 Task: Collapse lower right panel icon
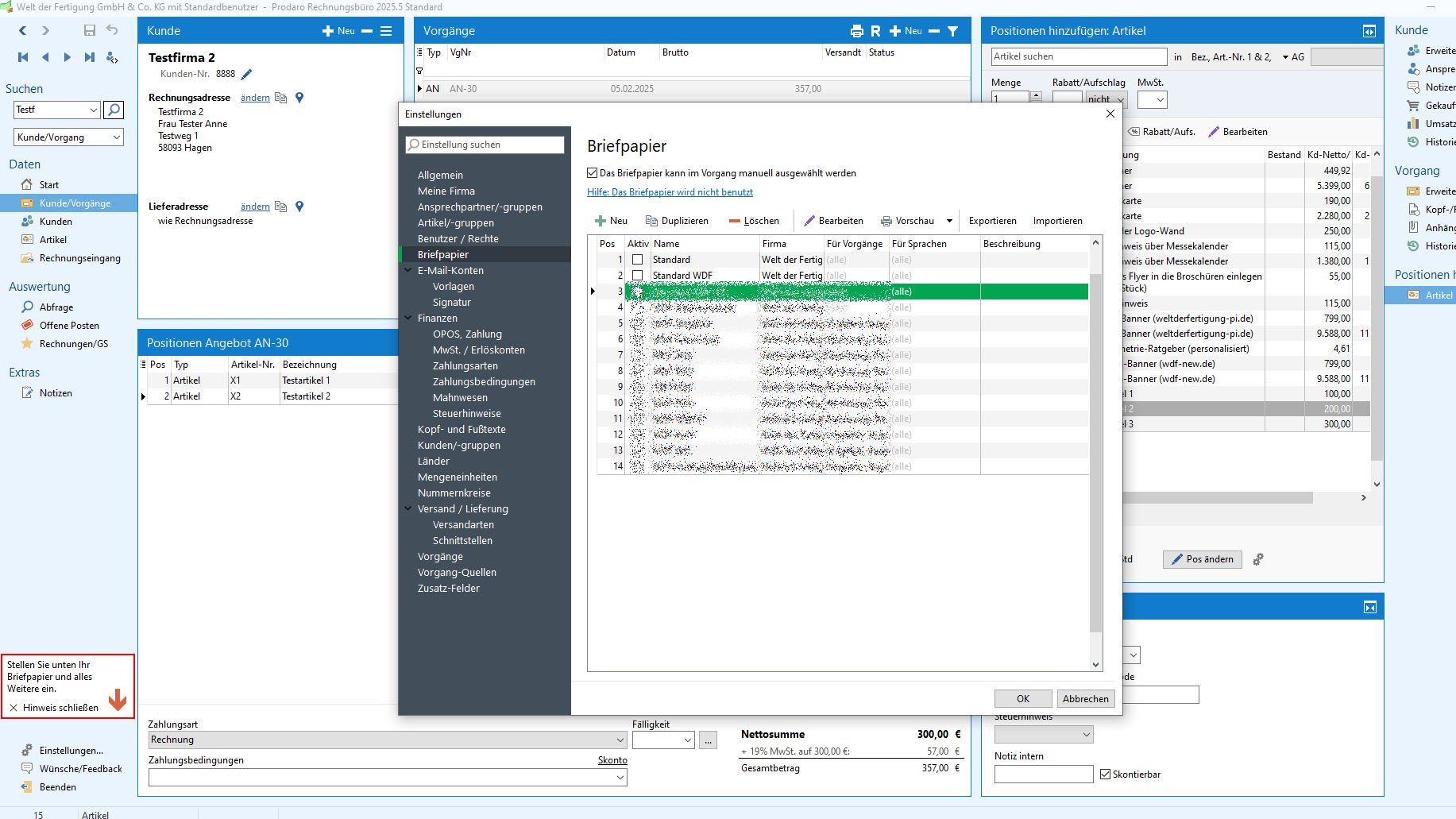1370,607
